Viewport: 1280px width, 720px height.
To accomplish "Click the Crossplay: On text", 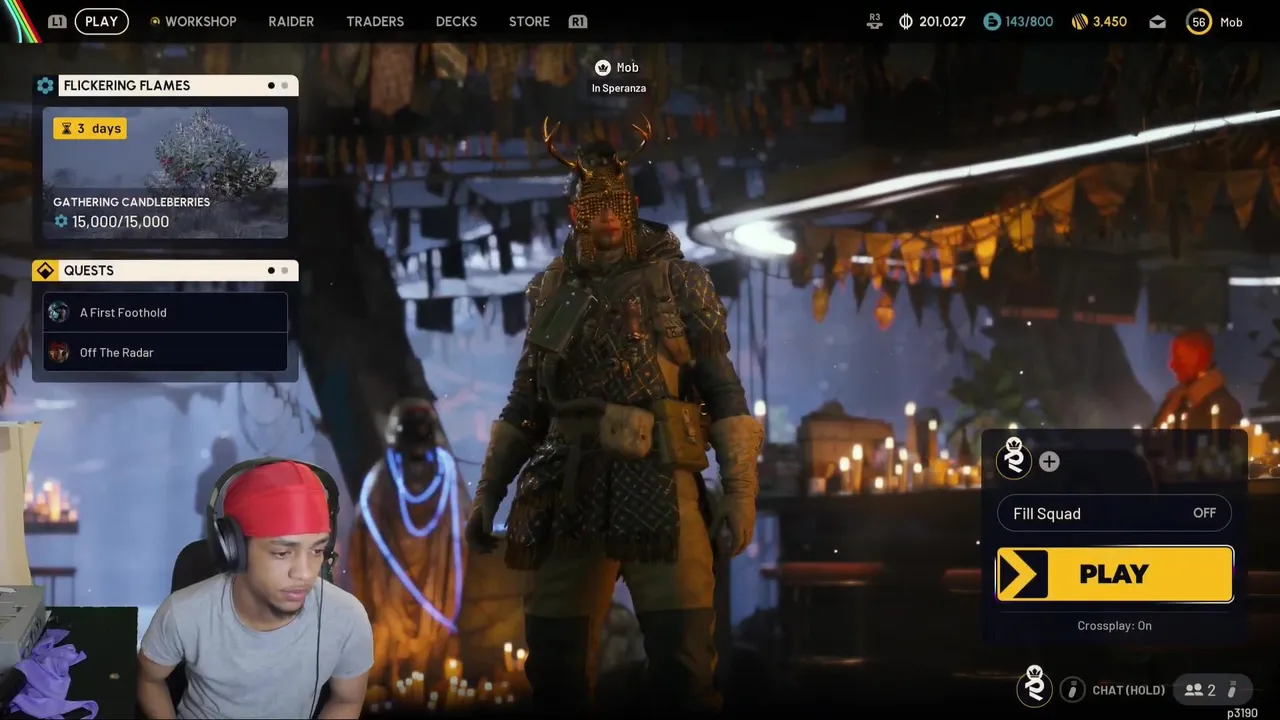I will [x=1114, y=625].
